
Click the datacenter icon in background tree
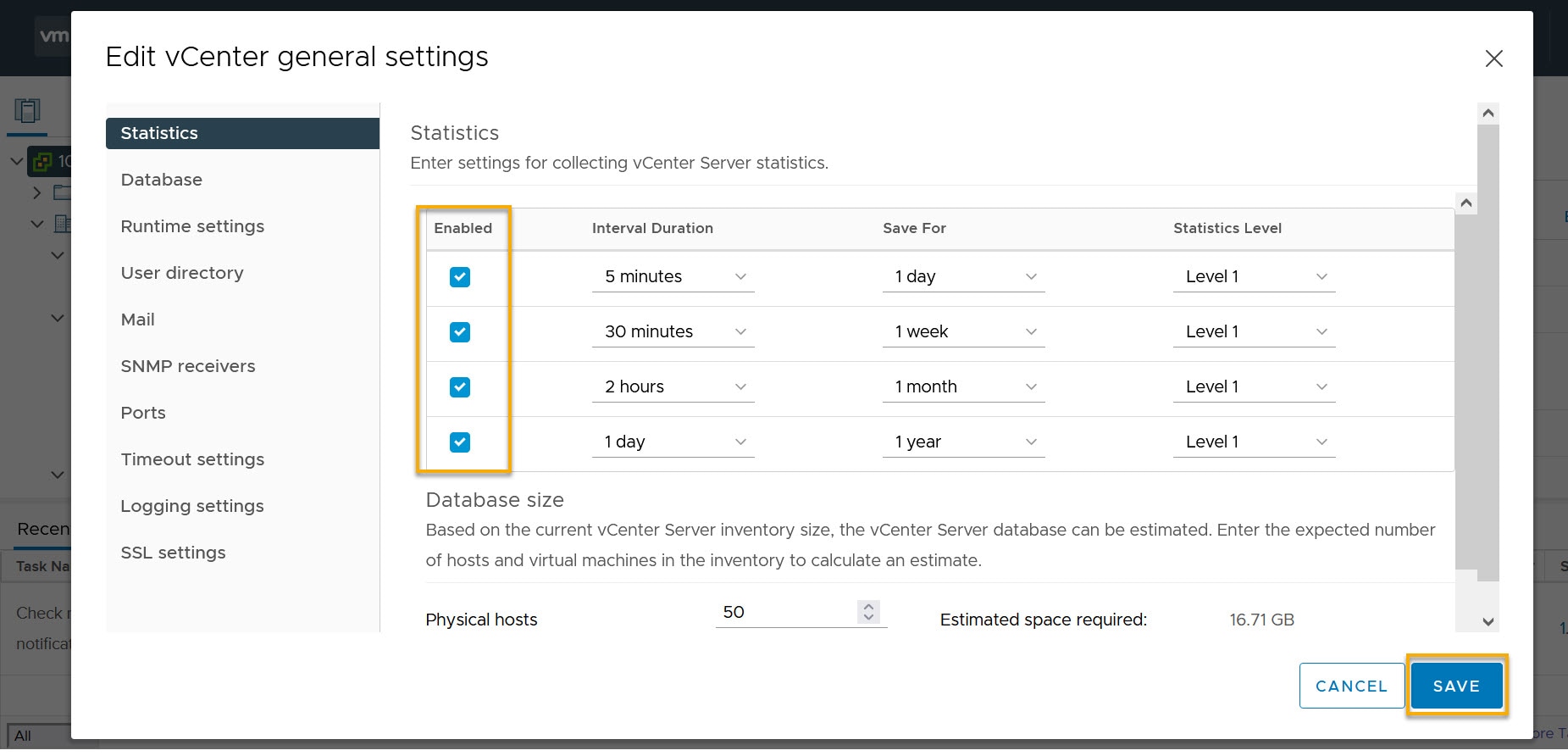(62, 224)
